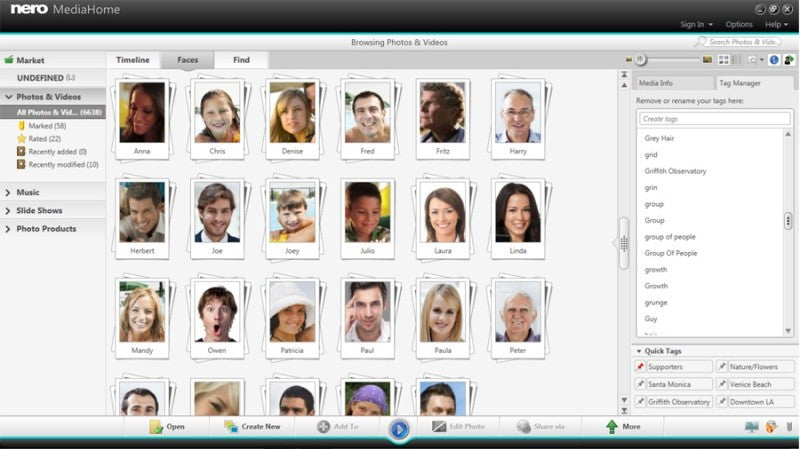The height and width of the screenshot is (449, 800).
Task: Open the Help dropdown menu
Action: tap(776, 24)
